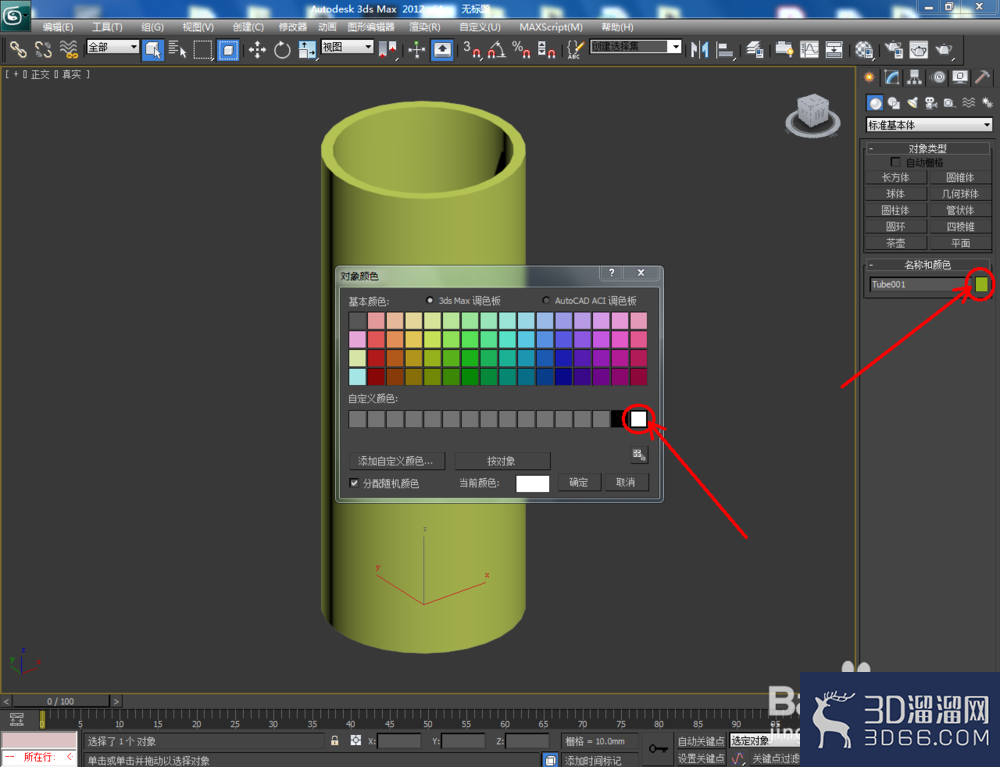Open the Utilities panel tab
1000x767 pixels.
(x=983, y=78)
